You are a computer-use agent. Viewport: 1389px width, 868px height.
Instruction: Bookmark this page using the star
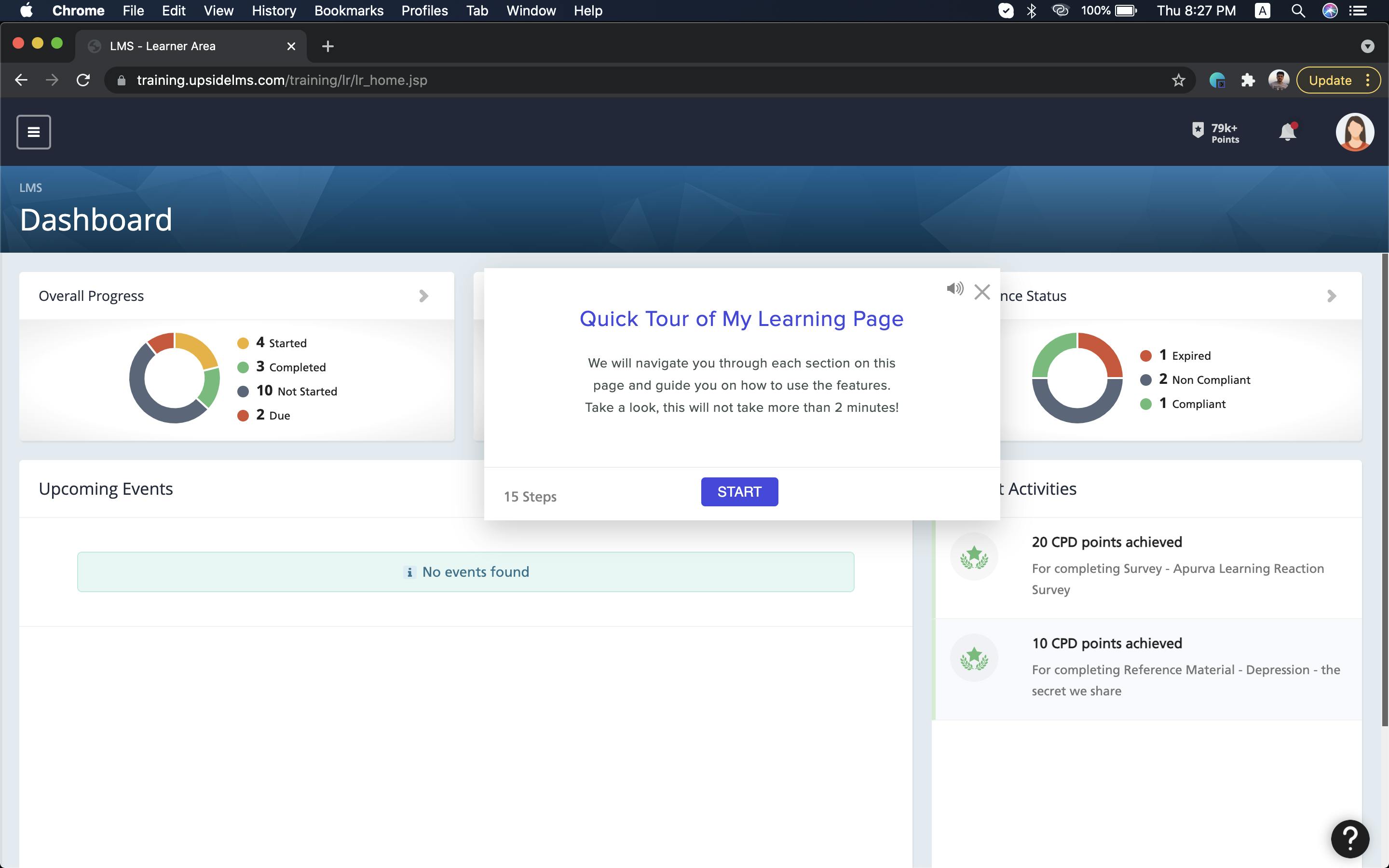point(1178,80)
